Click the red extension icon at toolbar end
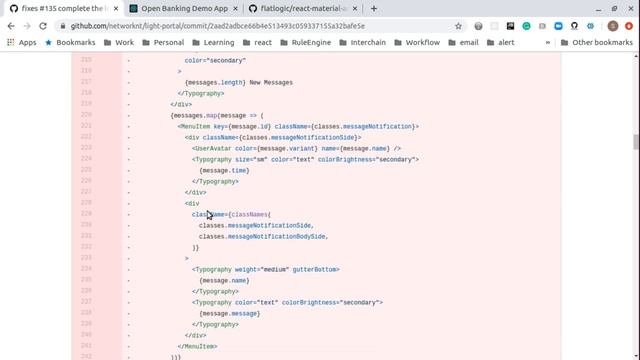 pos(629,26)
